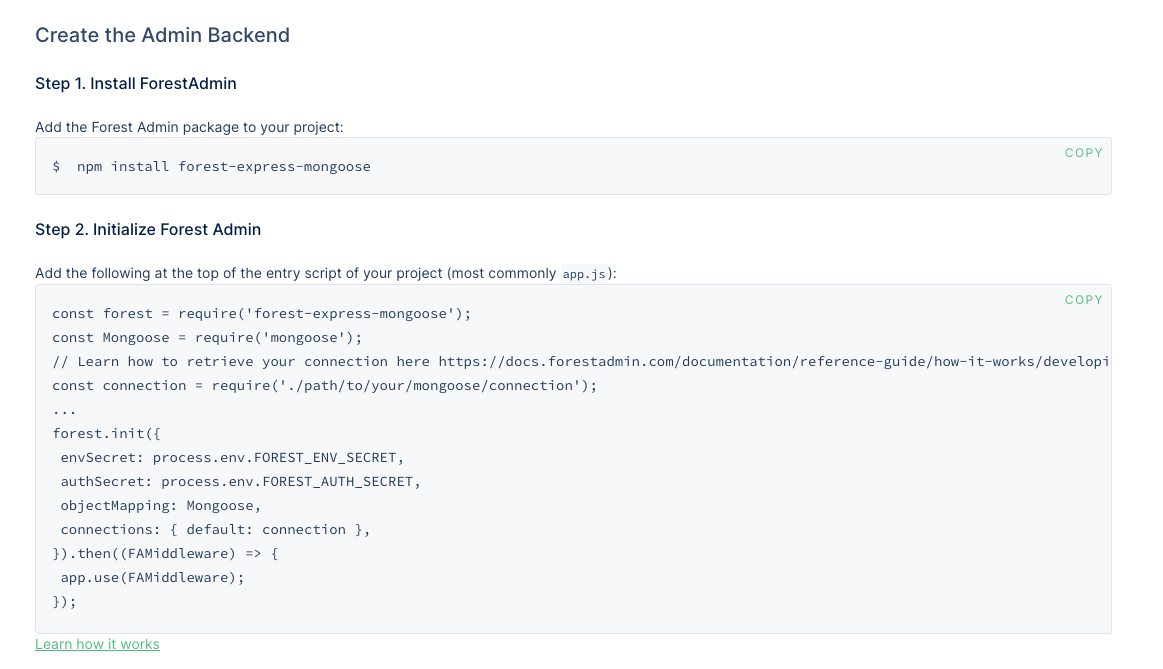The width and height of the screenshot is (1163, 669).
Task: Click the 'connections: { default: connection }' line
Action: [215, 529]
